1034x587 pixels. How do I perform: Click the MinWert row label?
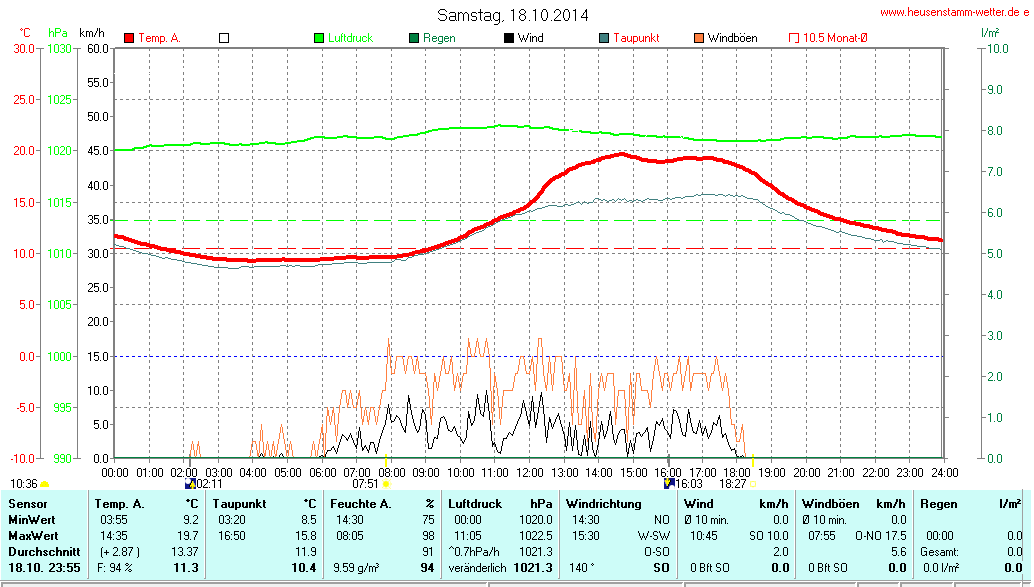[32, 520]
